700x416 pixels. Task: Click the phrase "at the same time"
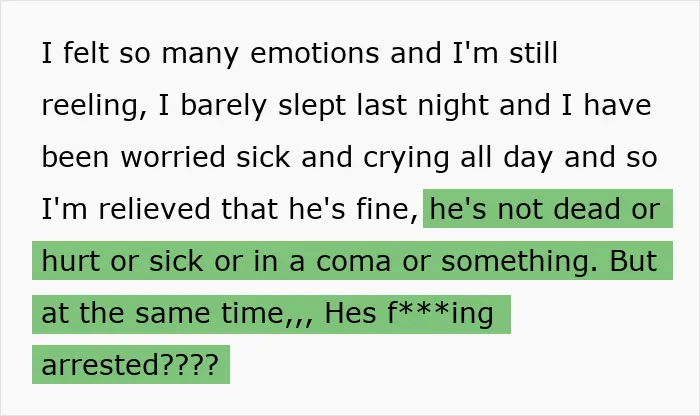click(163, 313)
